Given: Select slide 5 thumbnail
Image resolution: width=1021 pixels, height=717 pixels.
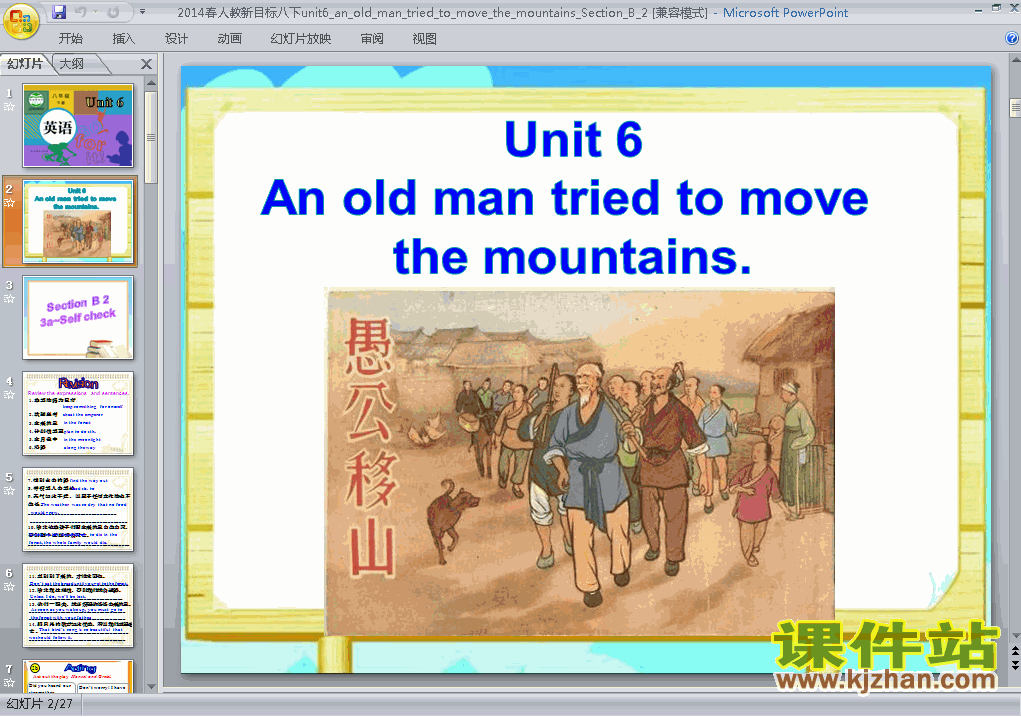Looking at the screenshot, I should [x=78, y=510].
